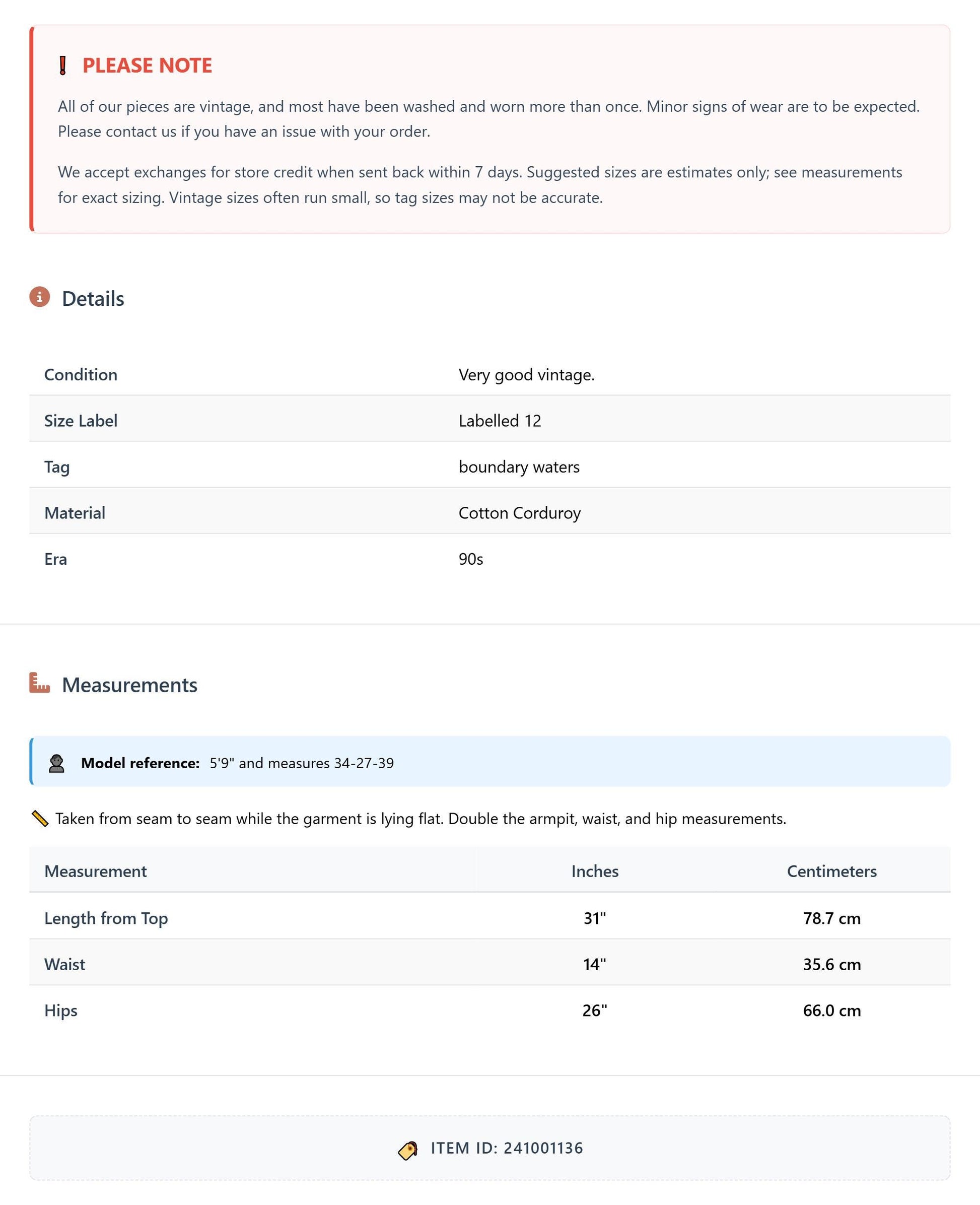The width and height of the screenshot is (980, 1205).
Task: Click the Length from Top row label
Action: 106,919
